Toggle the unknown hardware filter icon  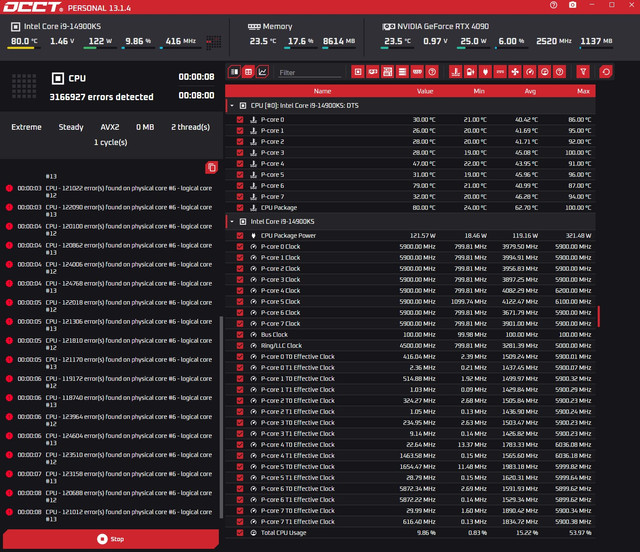tap(432, 72)
